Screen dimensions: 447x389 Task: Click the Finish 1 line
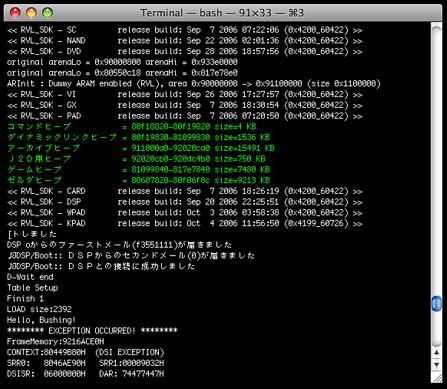pos(25,298)
